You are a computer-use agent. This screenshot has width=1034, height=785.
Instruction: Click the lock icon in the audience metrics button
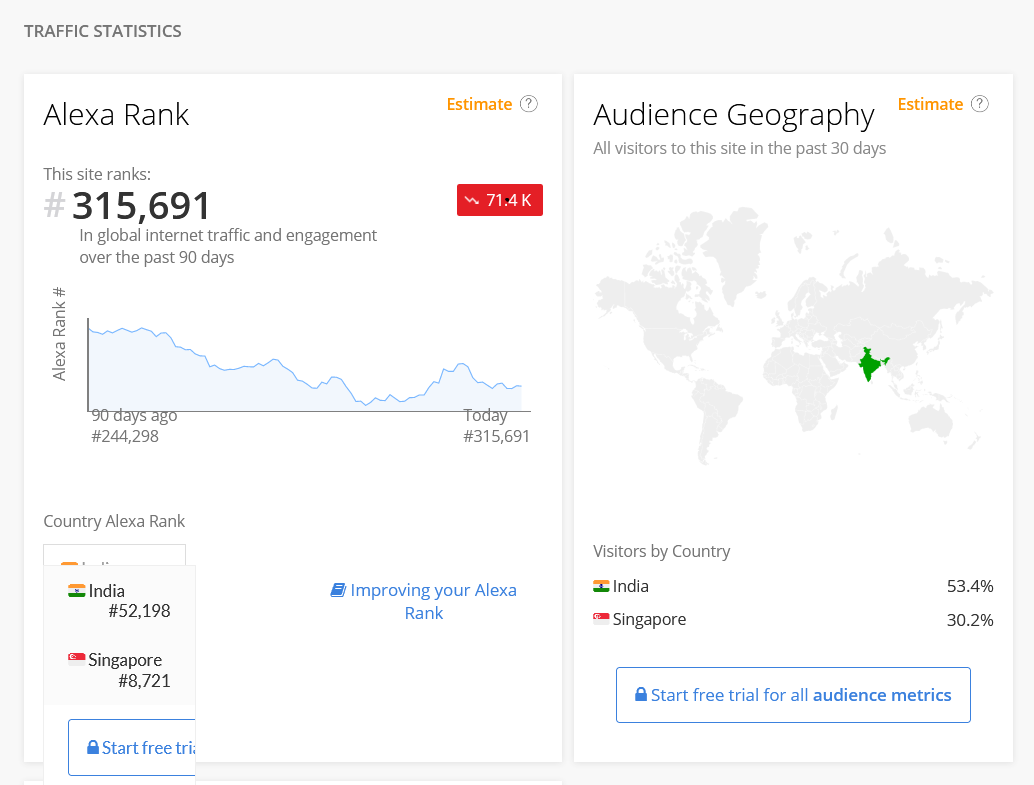(640, 694)
